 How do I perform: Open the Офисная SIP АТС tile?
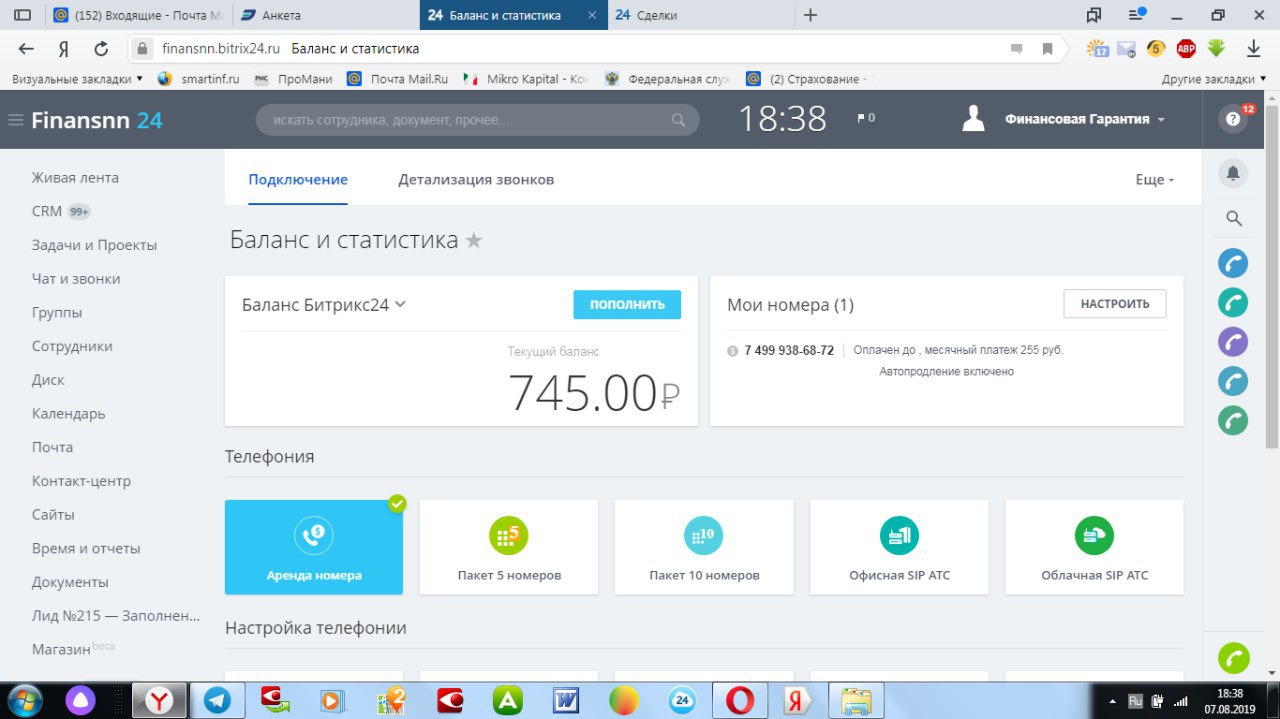pos(899,547)
